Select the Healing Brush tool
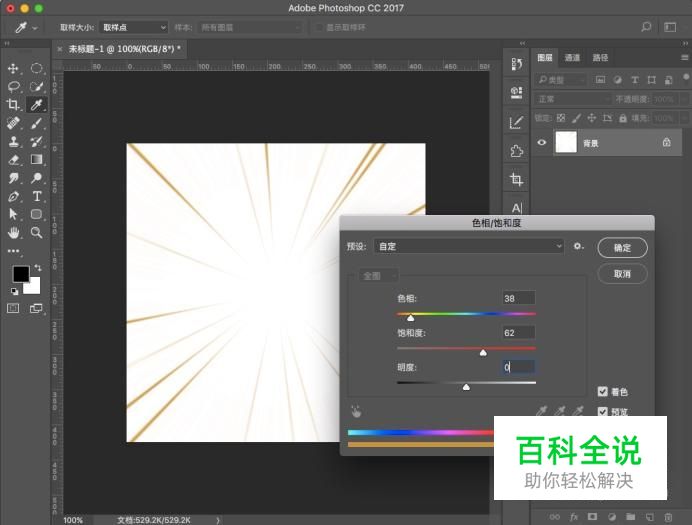Image resolution: width=692 pixels, height=525 pixels. coord(13,123)
